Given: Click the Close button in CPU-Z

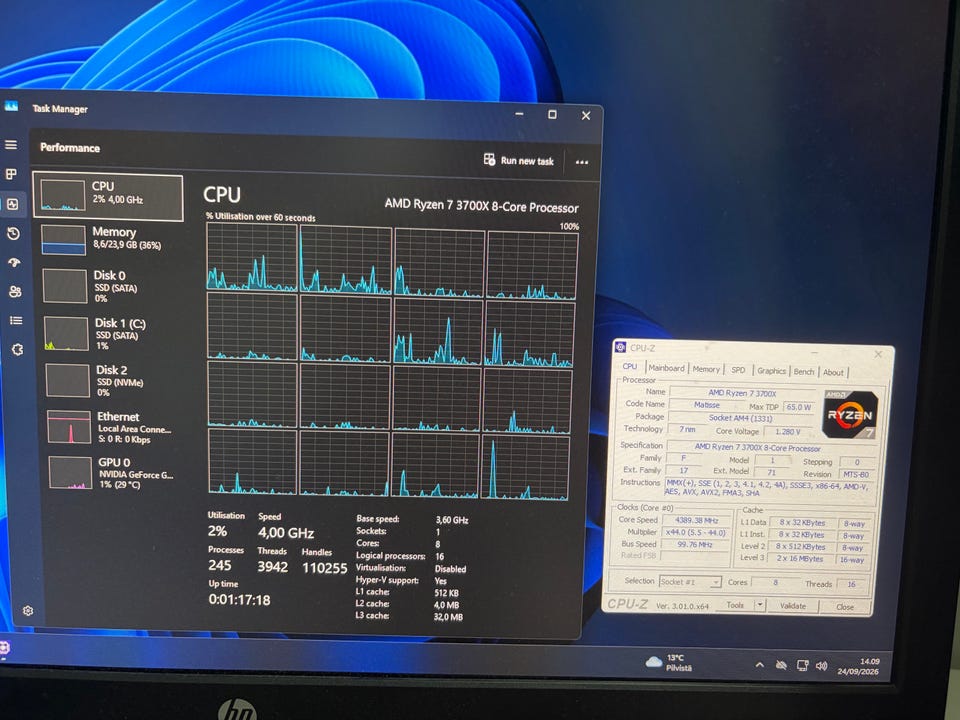Looking at the screenshot, I should (x=844, y=607).
